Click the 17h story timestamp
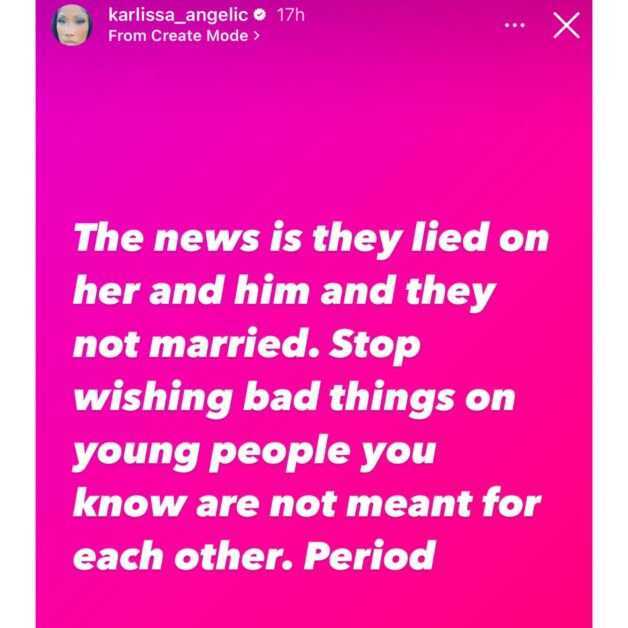The image size is (628, 628). [x=291, y=15]
